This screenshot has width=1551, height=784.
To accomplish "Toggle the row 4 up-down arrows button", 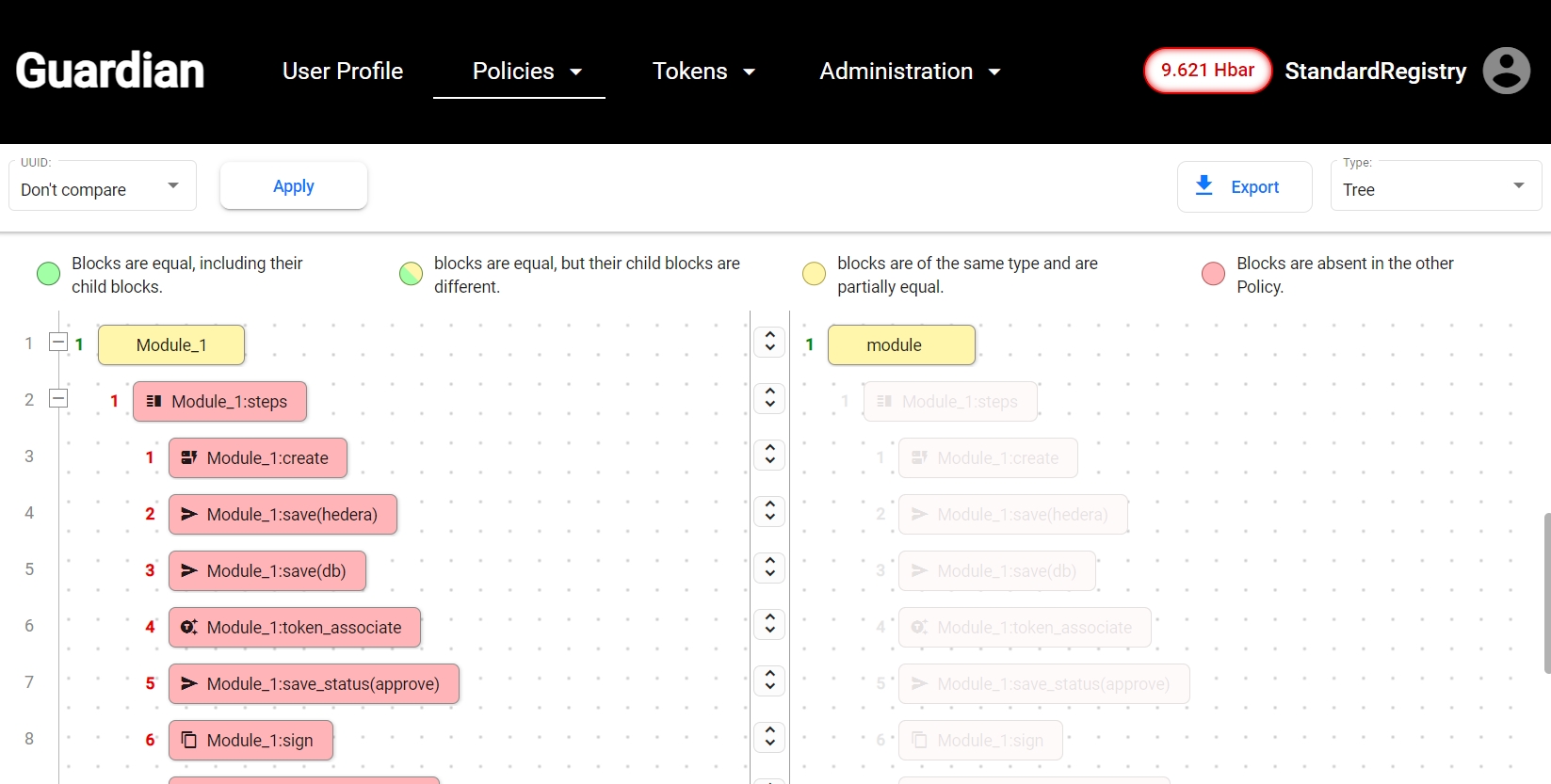I will (769, 511).
